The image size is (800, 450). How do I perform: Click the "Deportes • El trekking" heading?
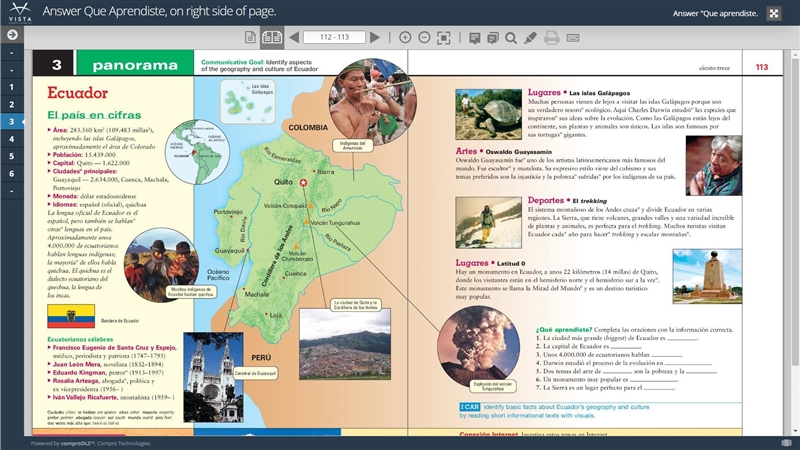coord(567,201)
